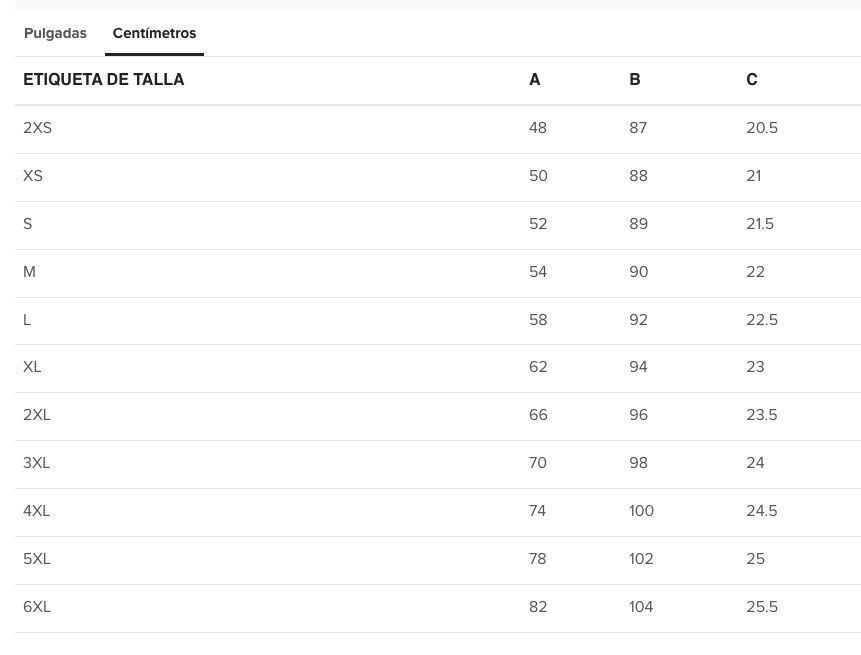Viewport: 861px width, 655px height.
Task: Click value 23 in XL row
Action: [755, 367]
